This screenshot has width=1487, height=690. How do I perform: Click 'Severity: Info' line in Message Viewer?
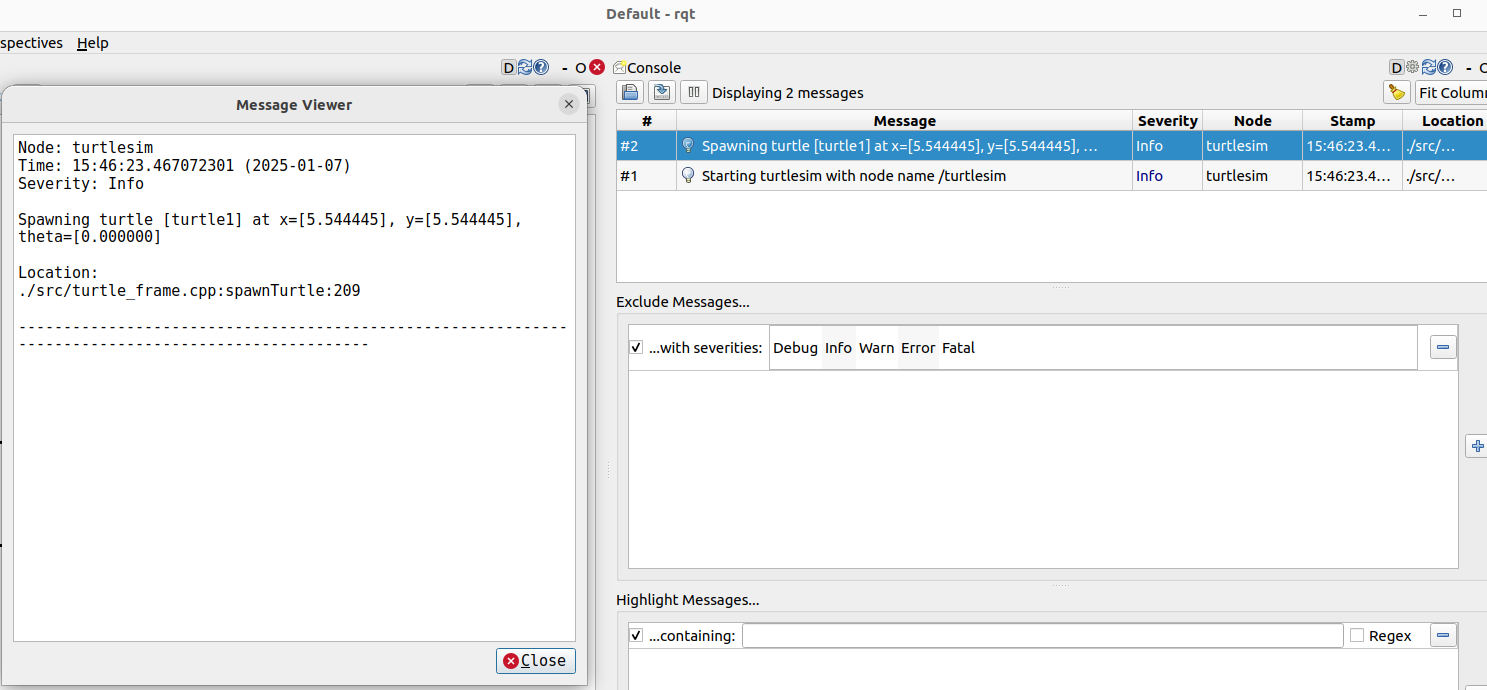[81, 183]
